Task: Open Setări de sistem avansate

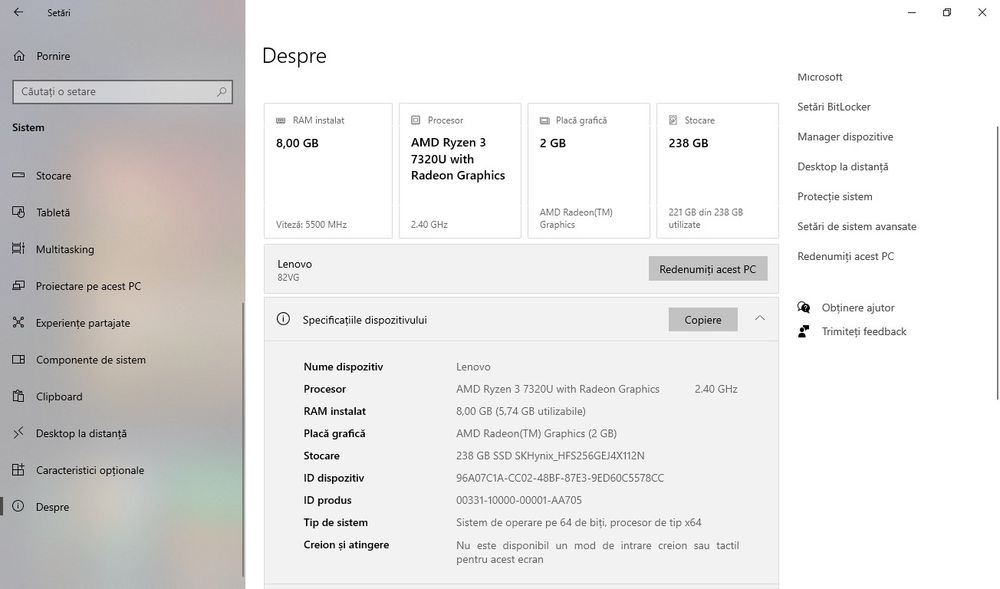Action: pyautogui.click(x=857, y=226)
